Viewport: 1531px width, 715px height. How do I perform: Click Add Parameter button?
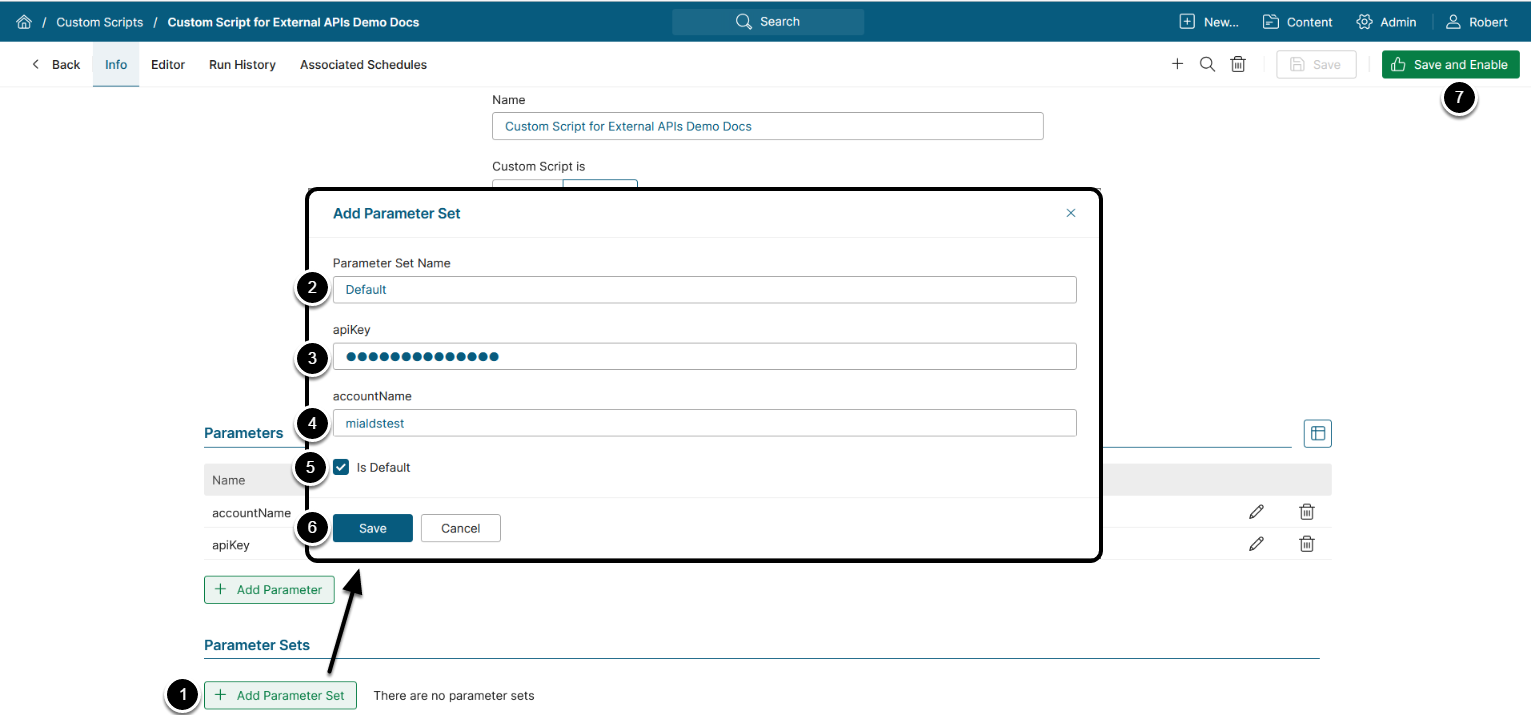pos(269,589)
